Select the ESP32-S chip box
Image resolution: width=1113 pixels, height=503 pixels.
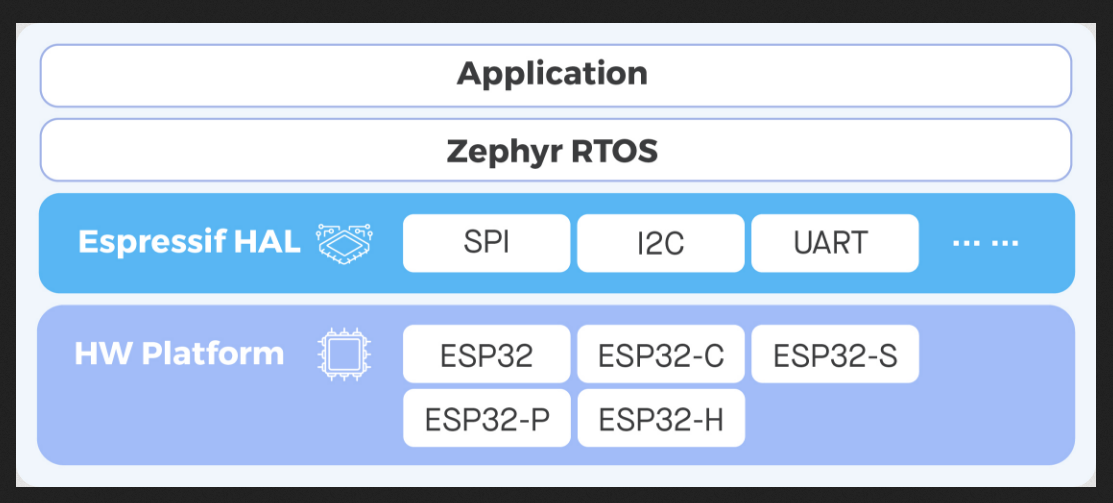coord(835,354)
